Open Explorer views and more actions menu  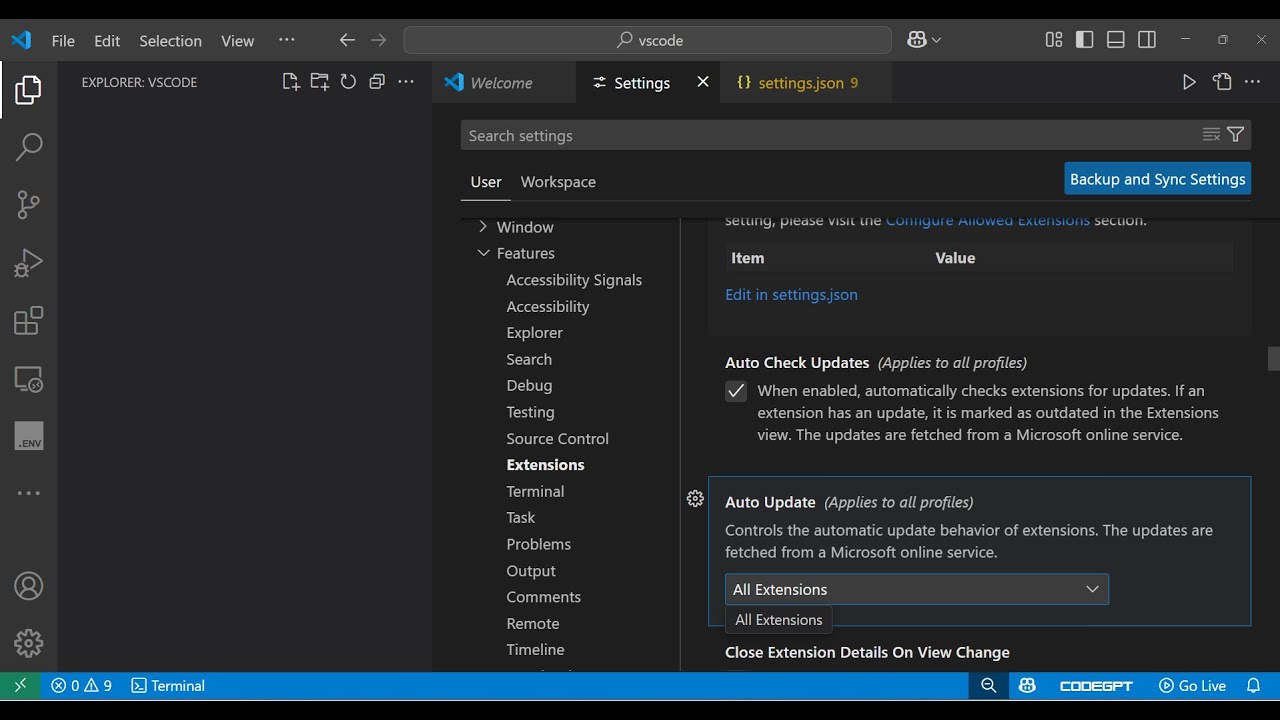(x=406, y=82)
